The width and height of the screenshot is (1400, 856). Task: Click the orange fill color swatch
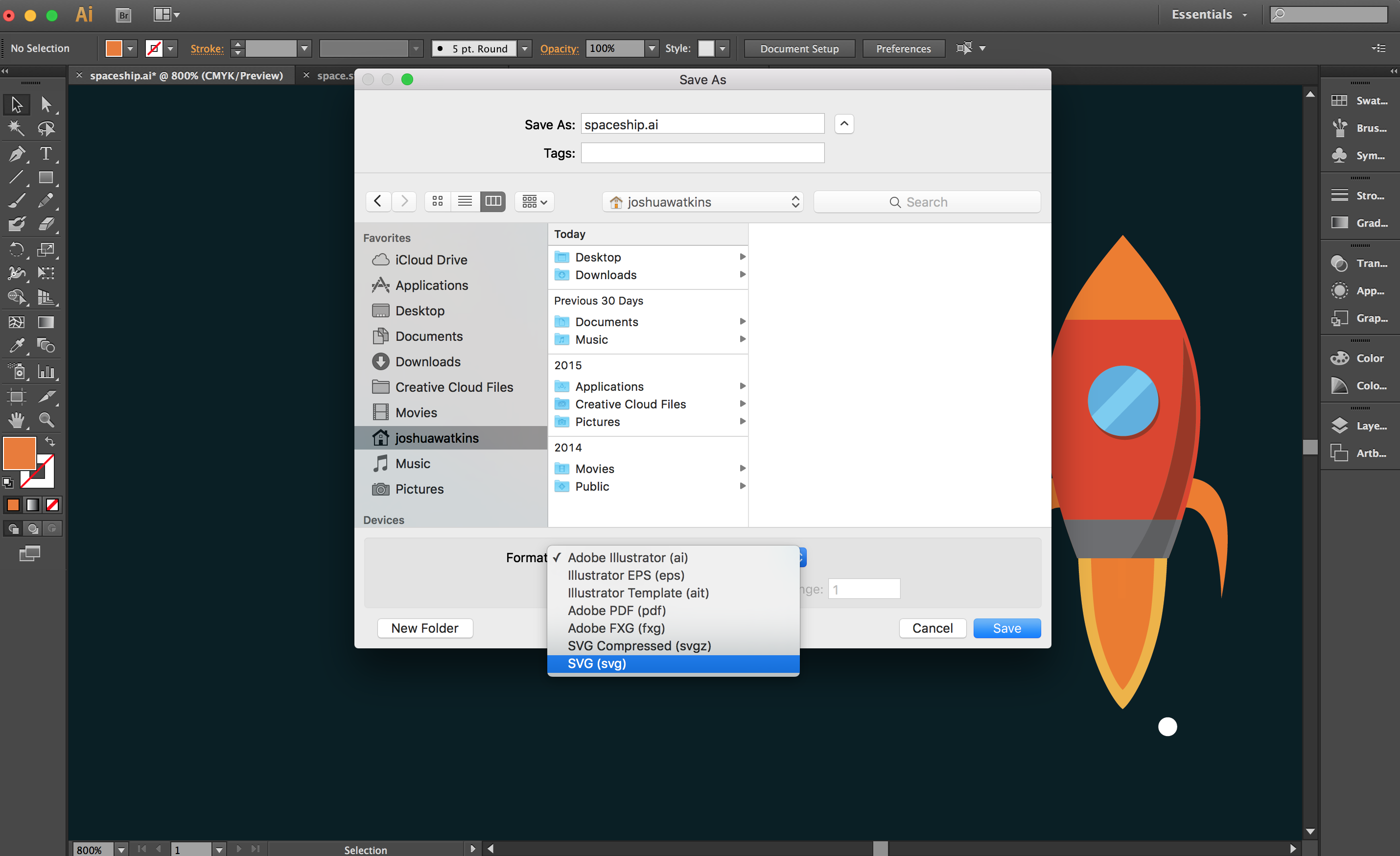coord(113,48)
